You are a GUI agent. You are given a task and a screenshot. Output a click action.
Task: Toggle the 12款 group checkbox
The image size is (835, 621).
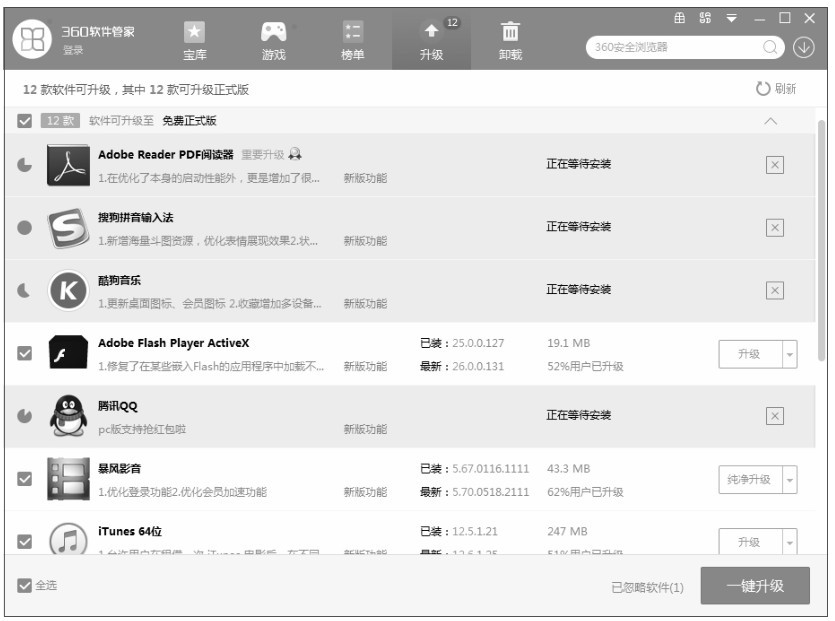click(x=24, y=121)
